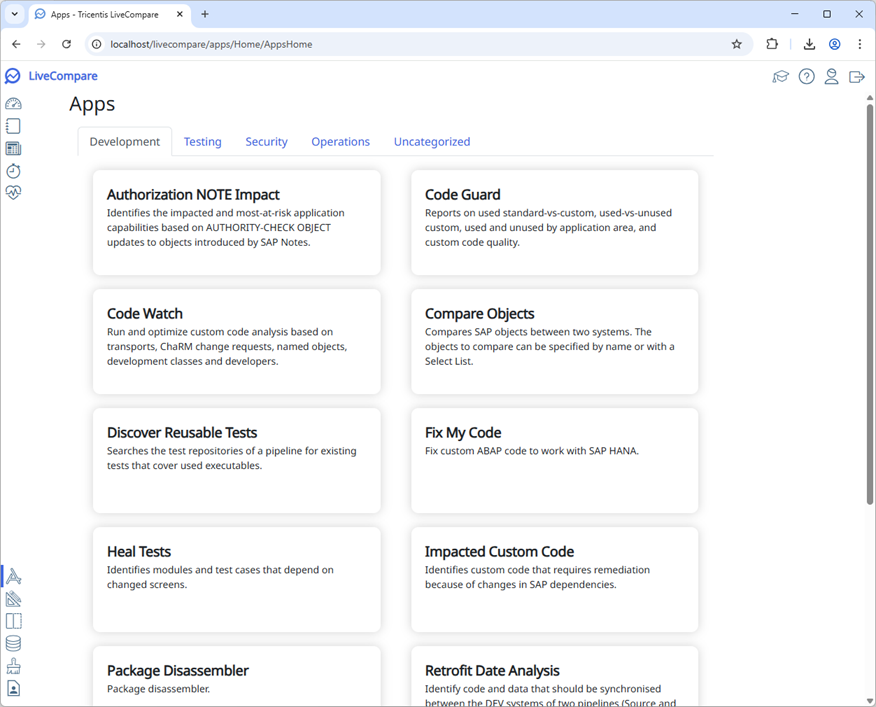
Task: Open the Code Guard app card
Action: tap(554, 222)
